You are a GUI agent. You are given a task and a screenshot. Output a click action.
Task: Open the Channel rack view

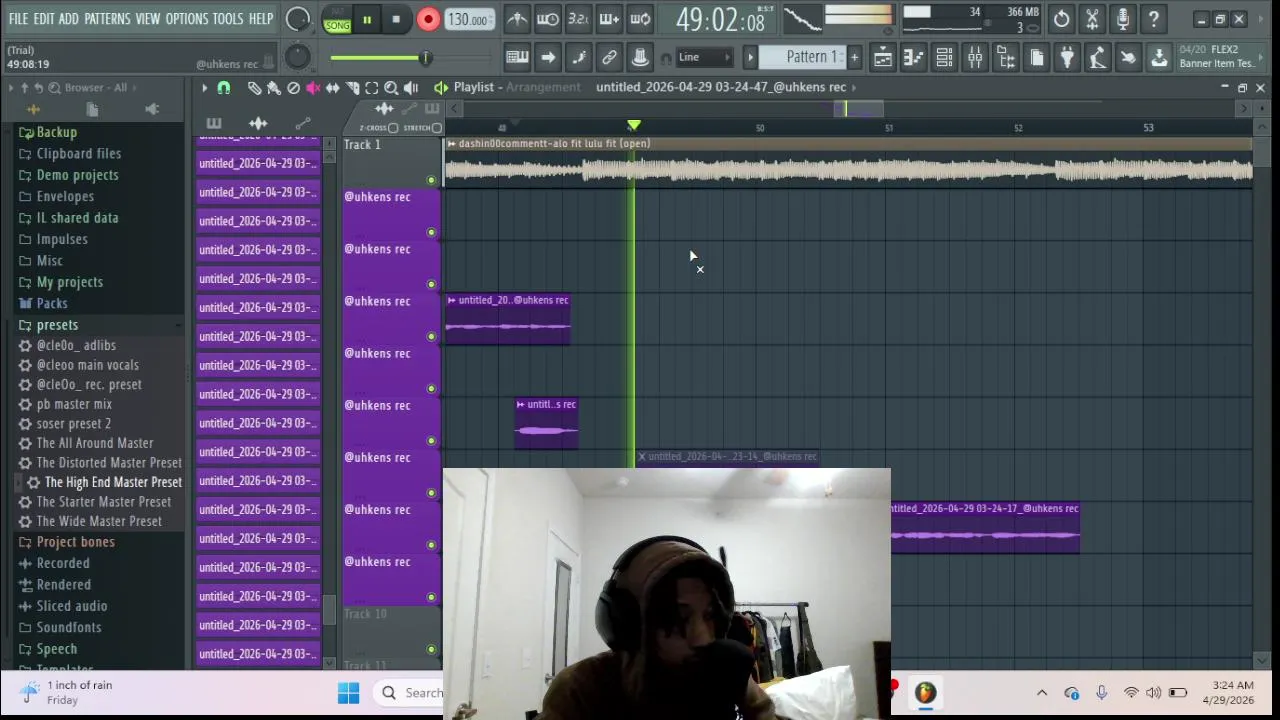[944, 58]
